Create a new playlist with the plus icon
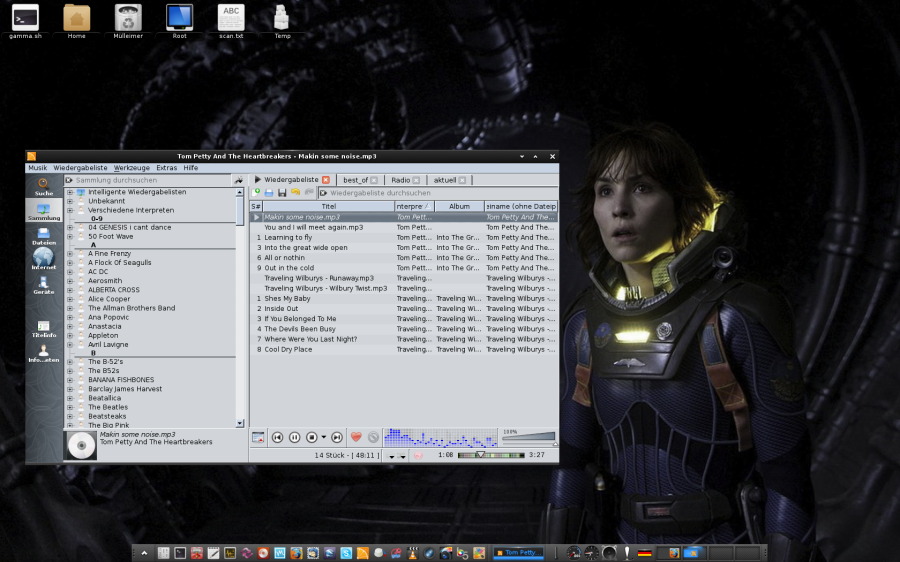 click(x=256, y=193)
